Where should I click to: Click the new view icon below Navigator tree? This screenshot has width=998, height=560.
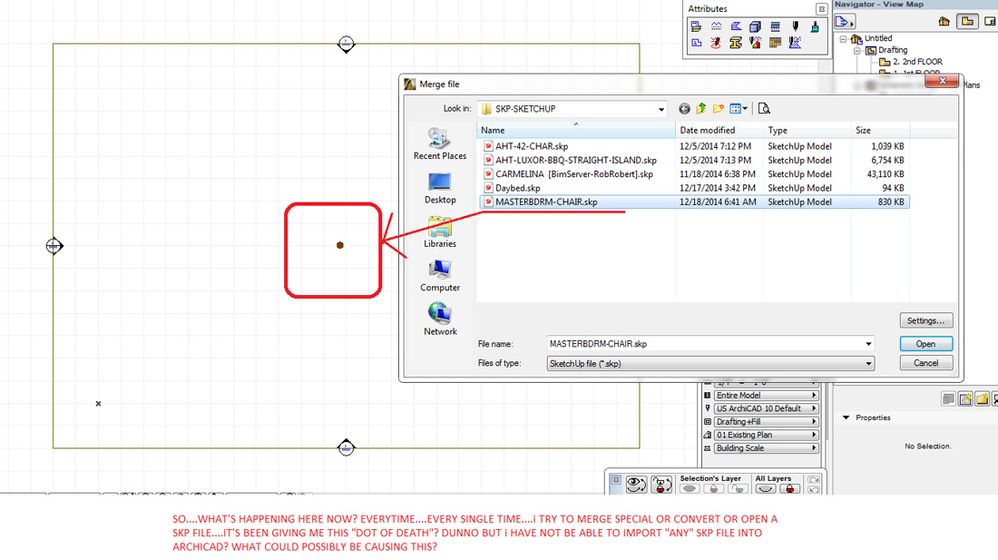(966, 399)
